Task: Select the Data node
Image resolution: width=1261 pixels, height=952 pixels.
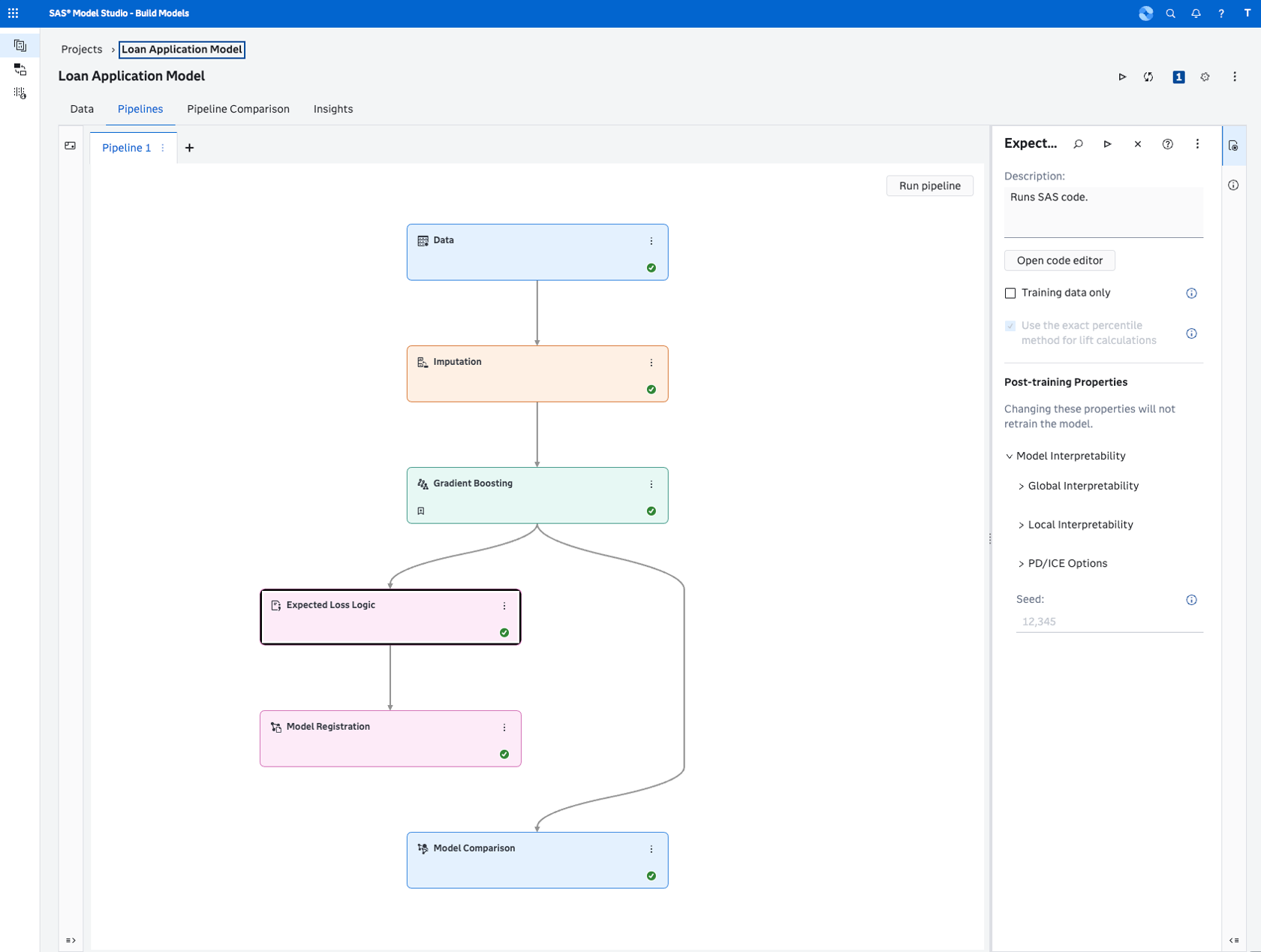Action: (x=537, y=252)
